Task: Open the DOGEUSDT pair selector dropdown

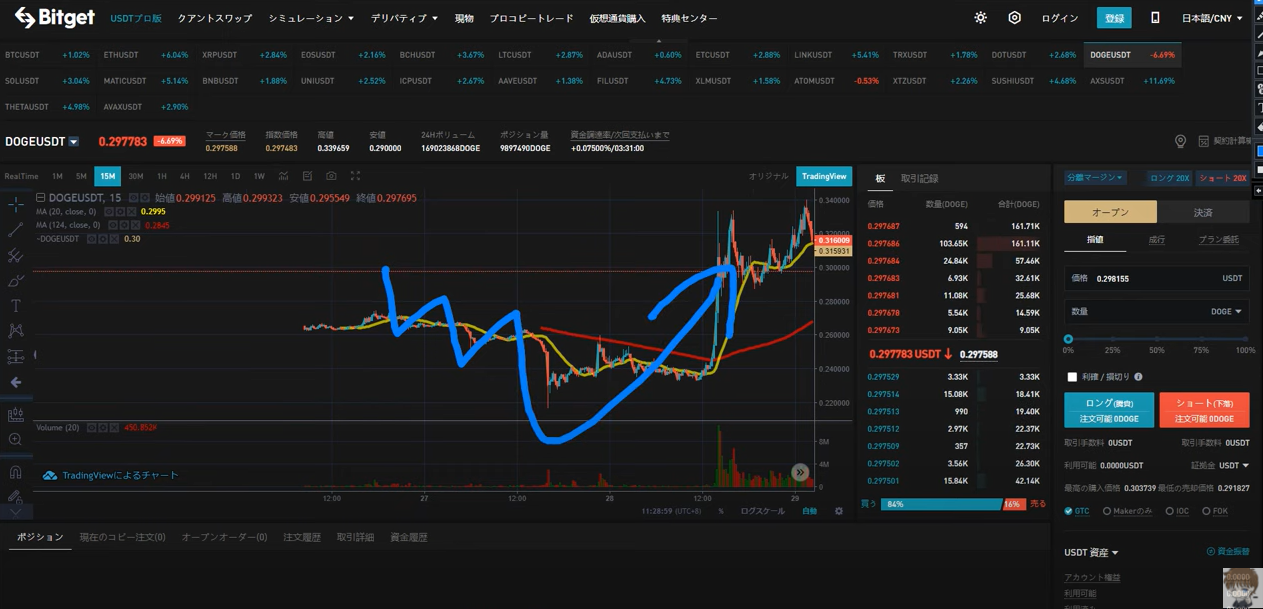Action: tap(74, 142)
